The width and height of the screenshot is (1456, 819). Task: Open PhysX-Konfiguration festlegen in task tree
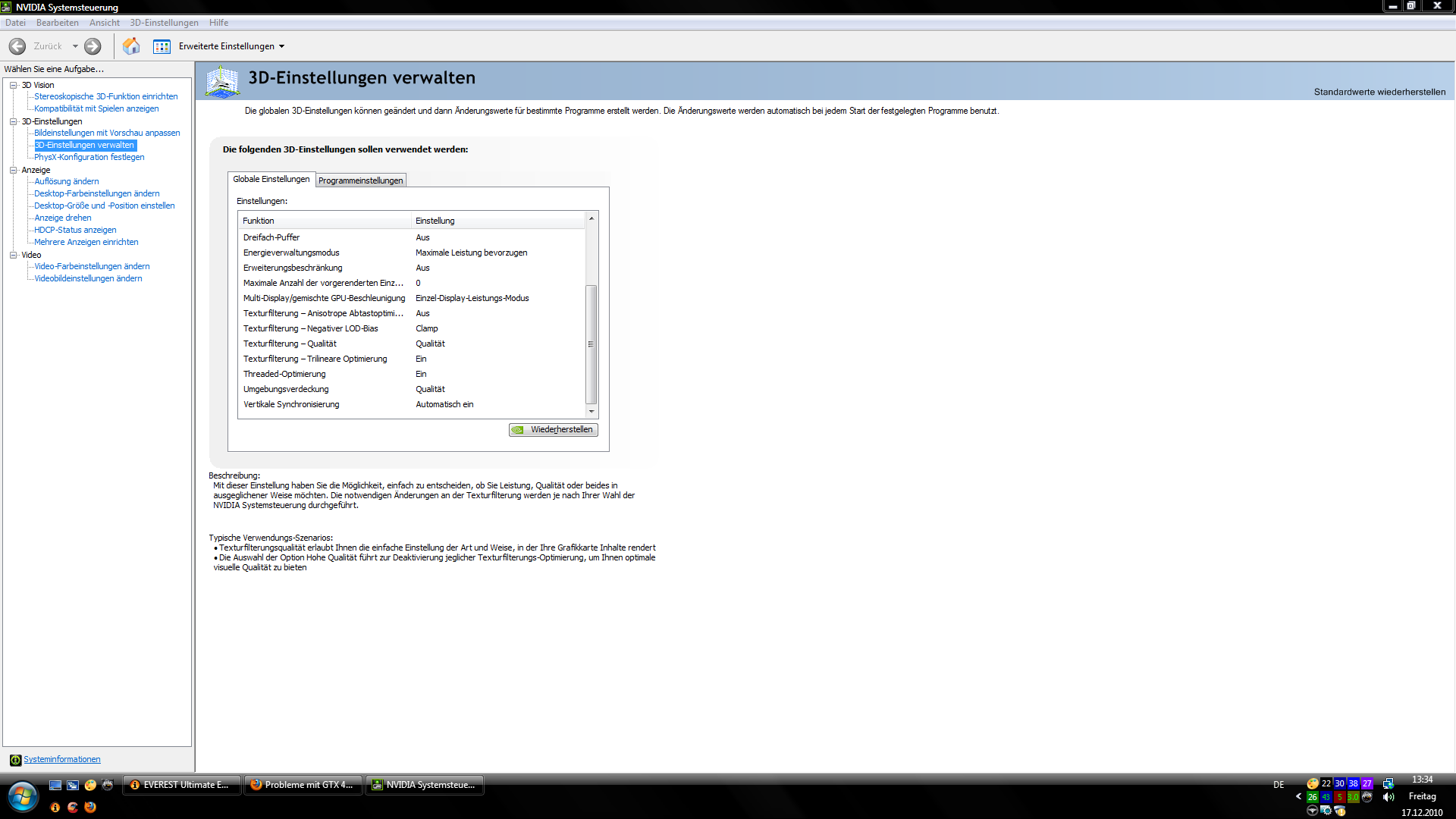(x=89, y=157)
